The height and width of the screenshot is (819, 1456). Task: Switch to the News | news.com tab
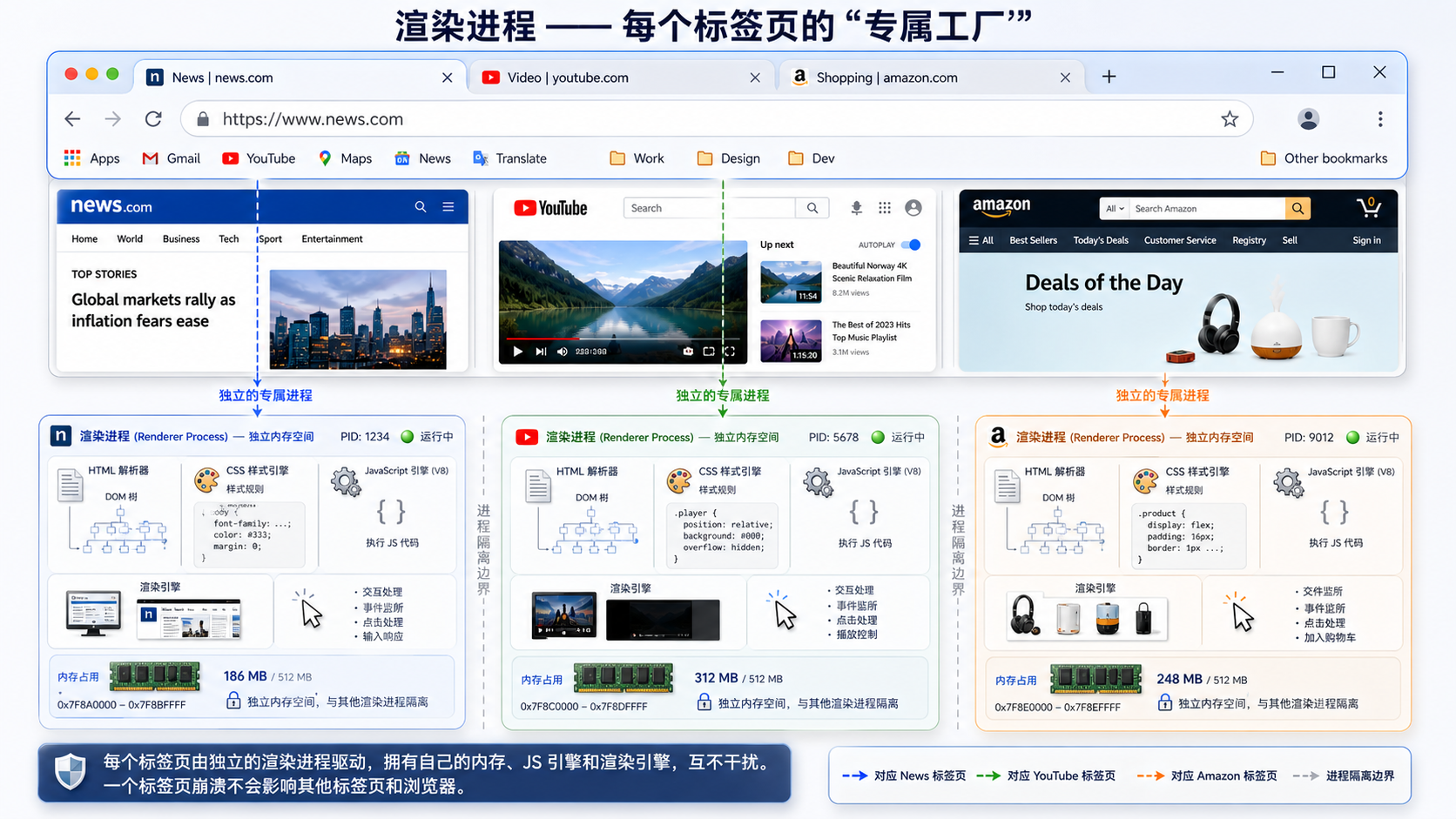[300, 77]
